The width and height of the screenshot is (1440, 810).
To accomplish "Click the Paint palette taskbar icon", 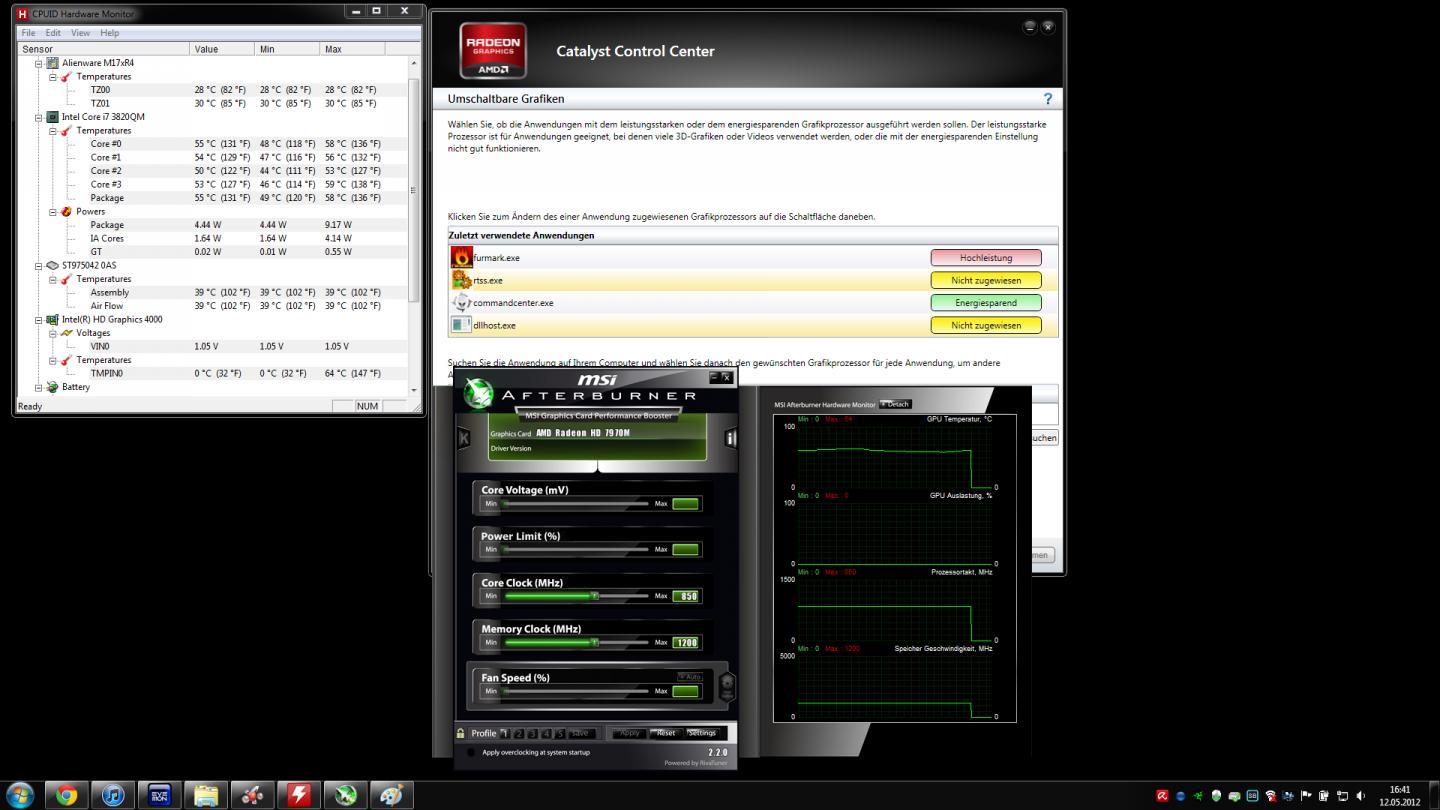I will pos(391,795).
